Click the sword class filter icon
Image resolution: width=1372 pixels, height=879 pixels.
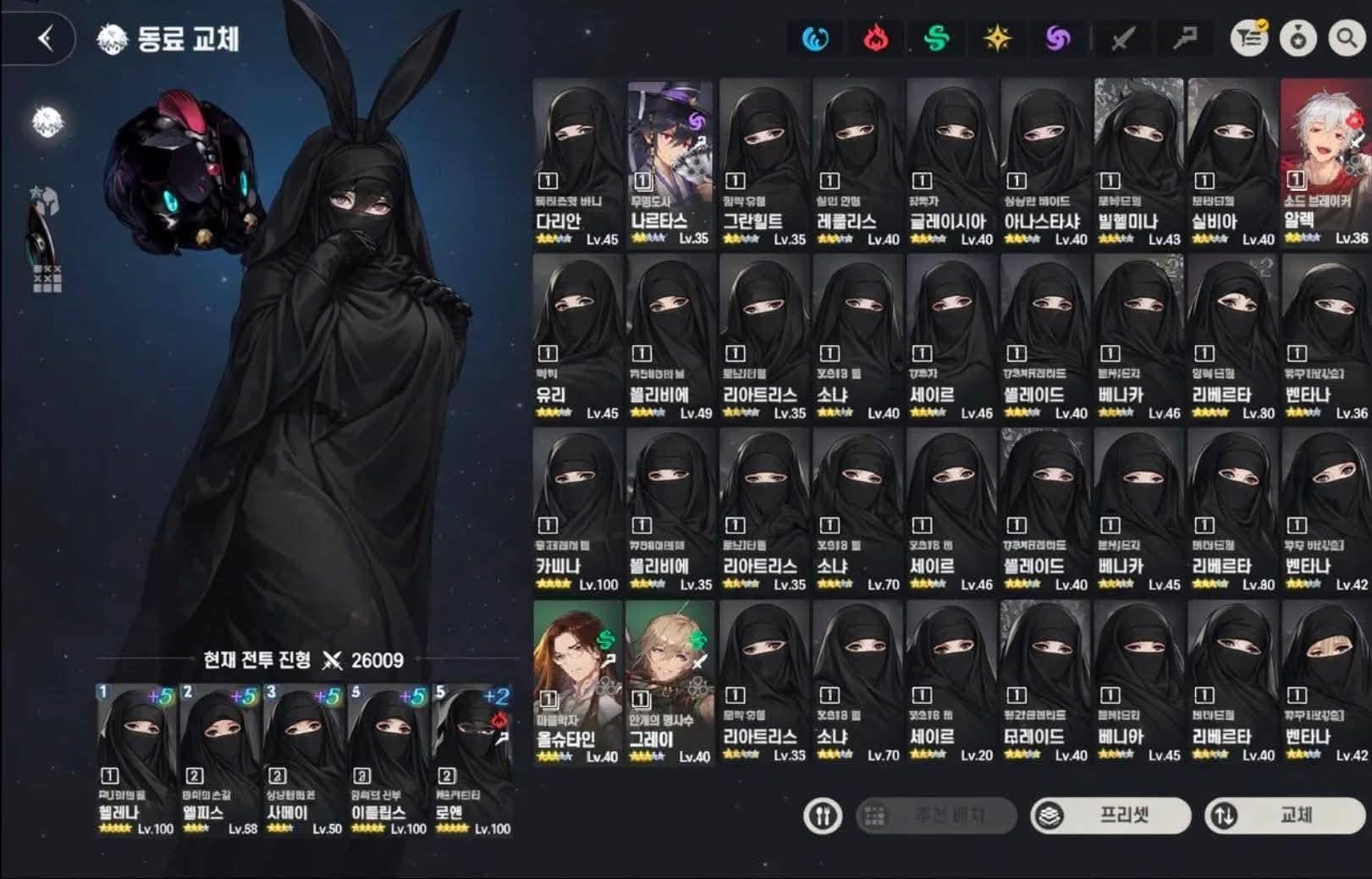click(x=1122, y=39)
